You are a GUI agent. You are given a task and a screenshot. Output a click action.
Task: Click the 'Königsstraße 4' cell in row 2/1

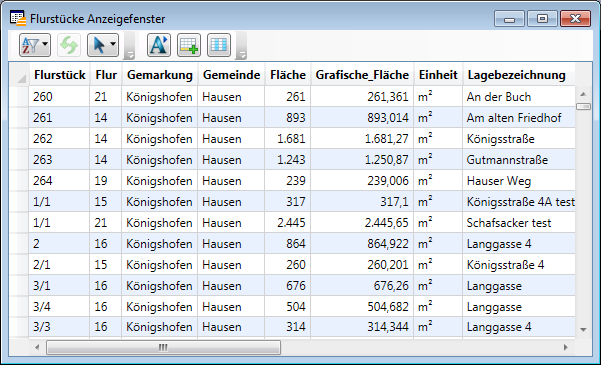click(519, 265)
